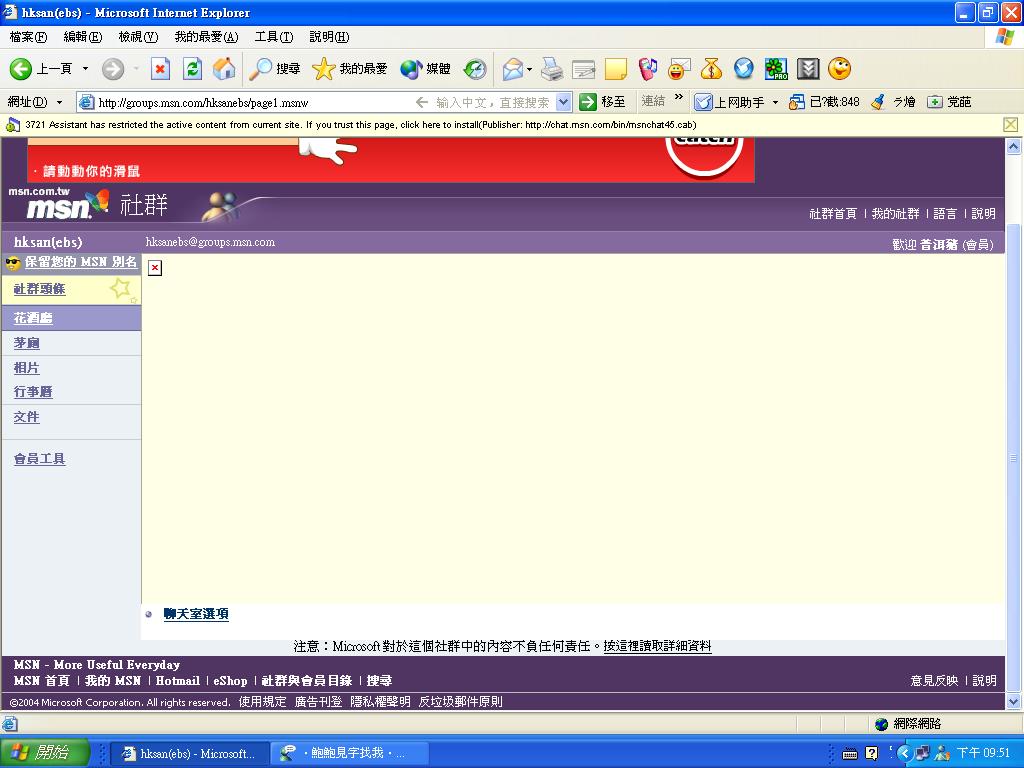Expand the 上网助手 dropdown arrow
This screenshot has width=1024, height=768.
click(x=775, y=103)
